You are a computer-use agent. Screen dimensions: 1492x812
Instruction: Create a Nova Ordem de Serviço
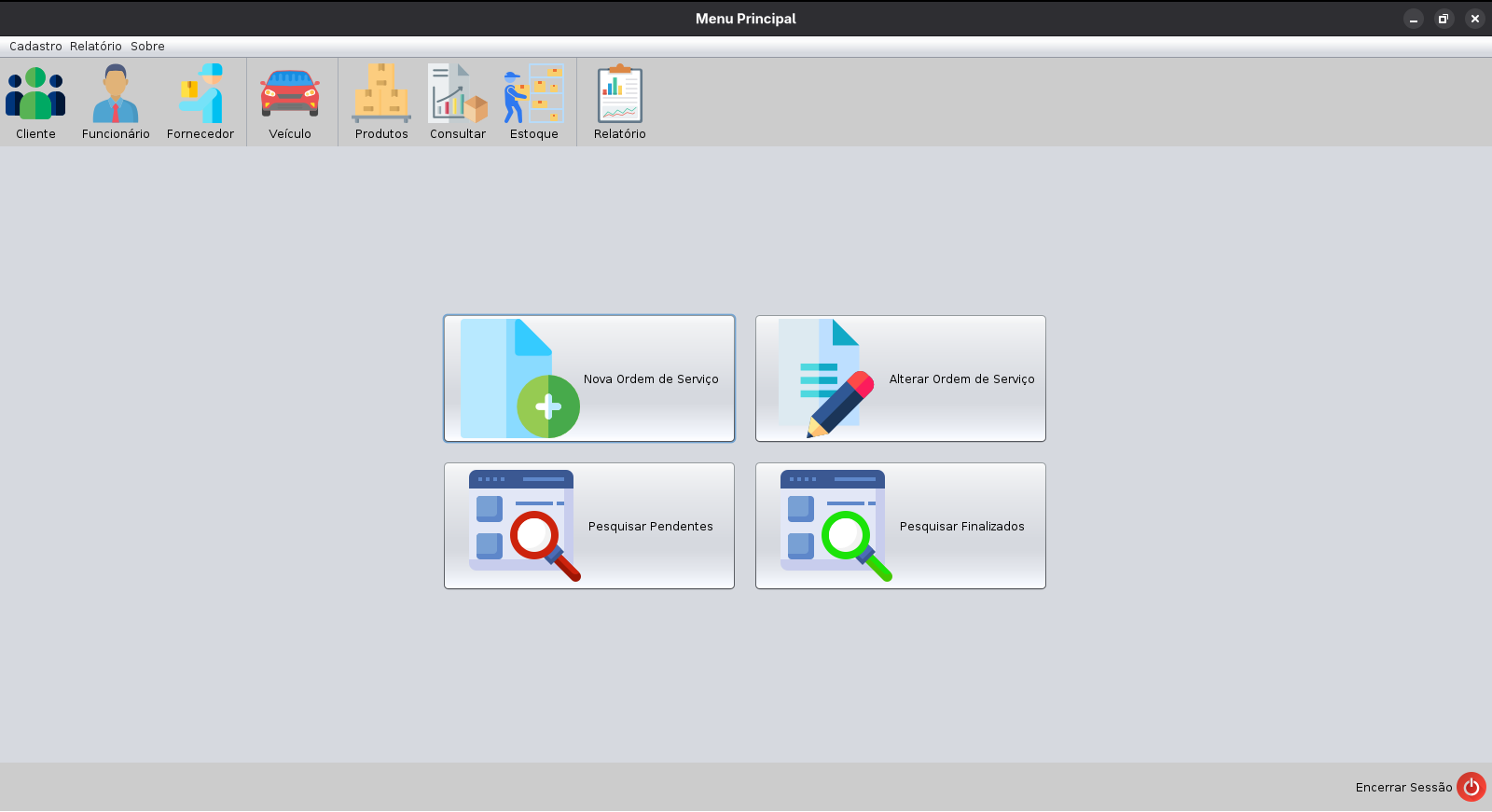[x=589, y=378]
